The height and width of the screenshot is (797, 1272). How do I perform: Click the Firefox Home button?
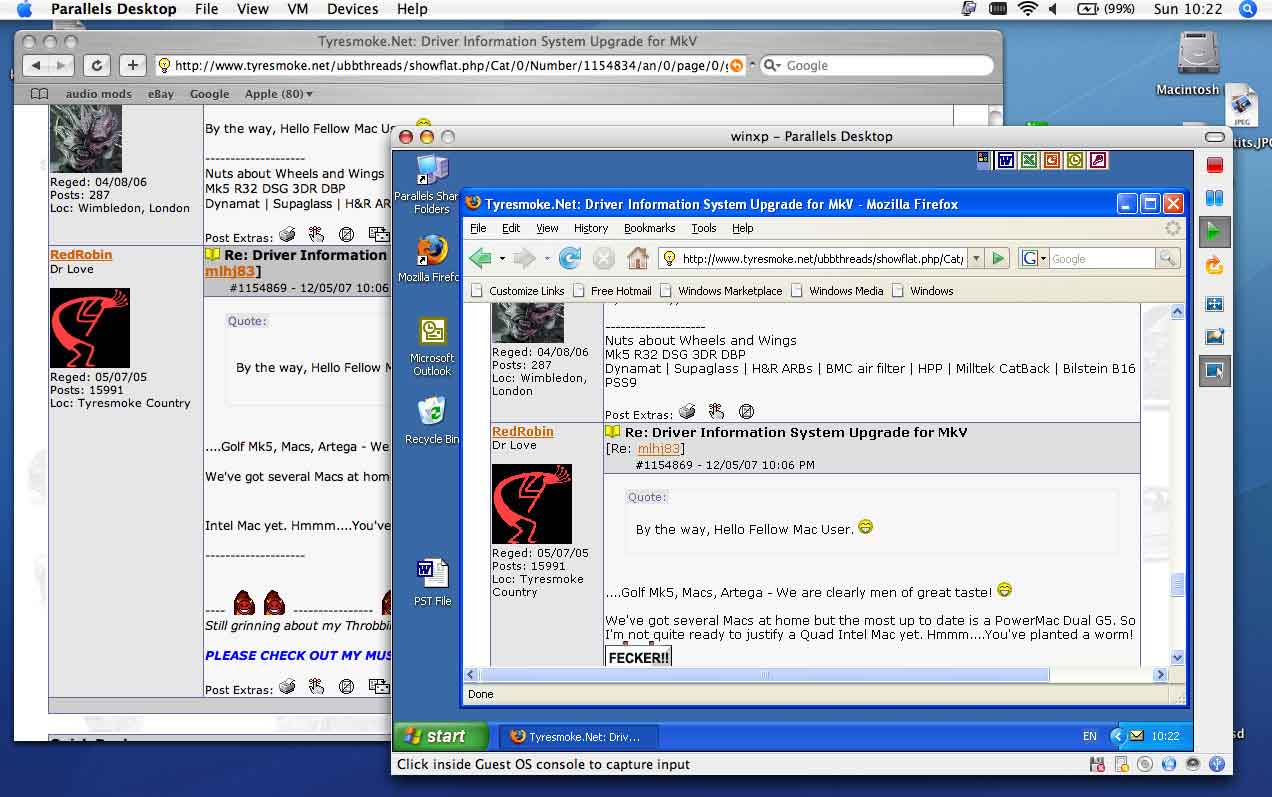point(637,259)
